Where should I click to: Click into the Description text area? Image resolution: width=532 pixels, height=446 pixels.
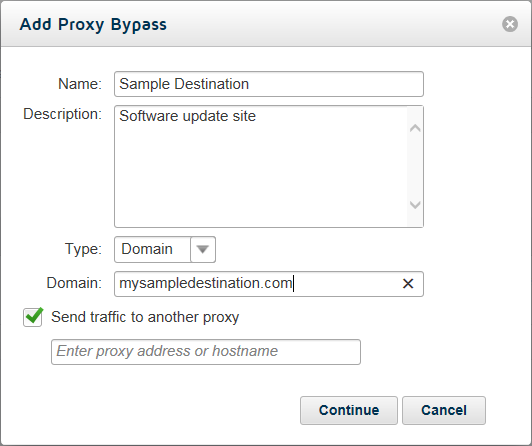coord(261,166)
